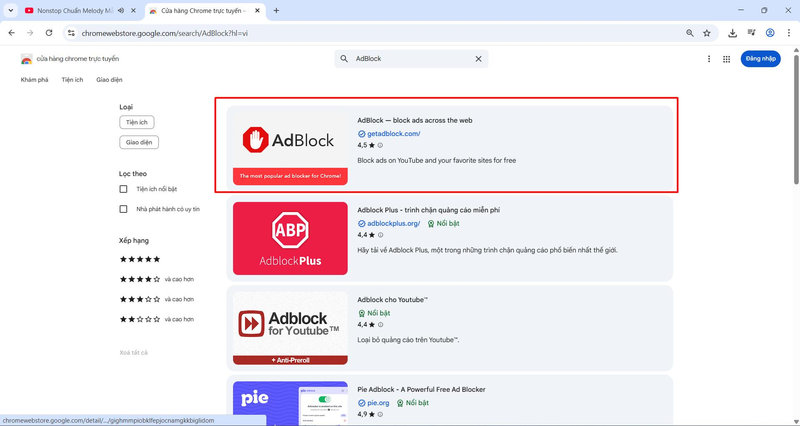Open the pie.org publisher link
The height and width of the screenshot is (426, 800).
coord(378,403)
